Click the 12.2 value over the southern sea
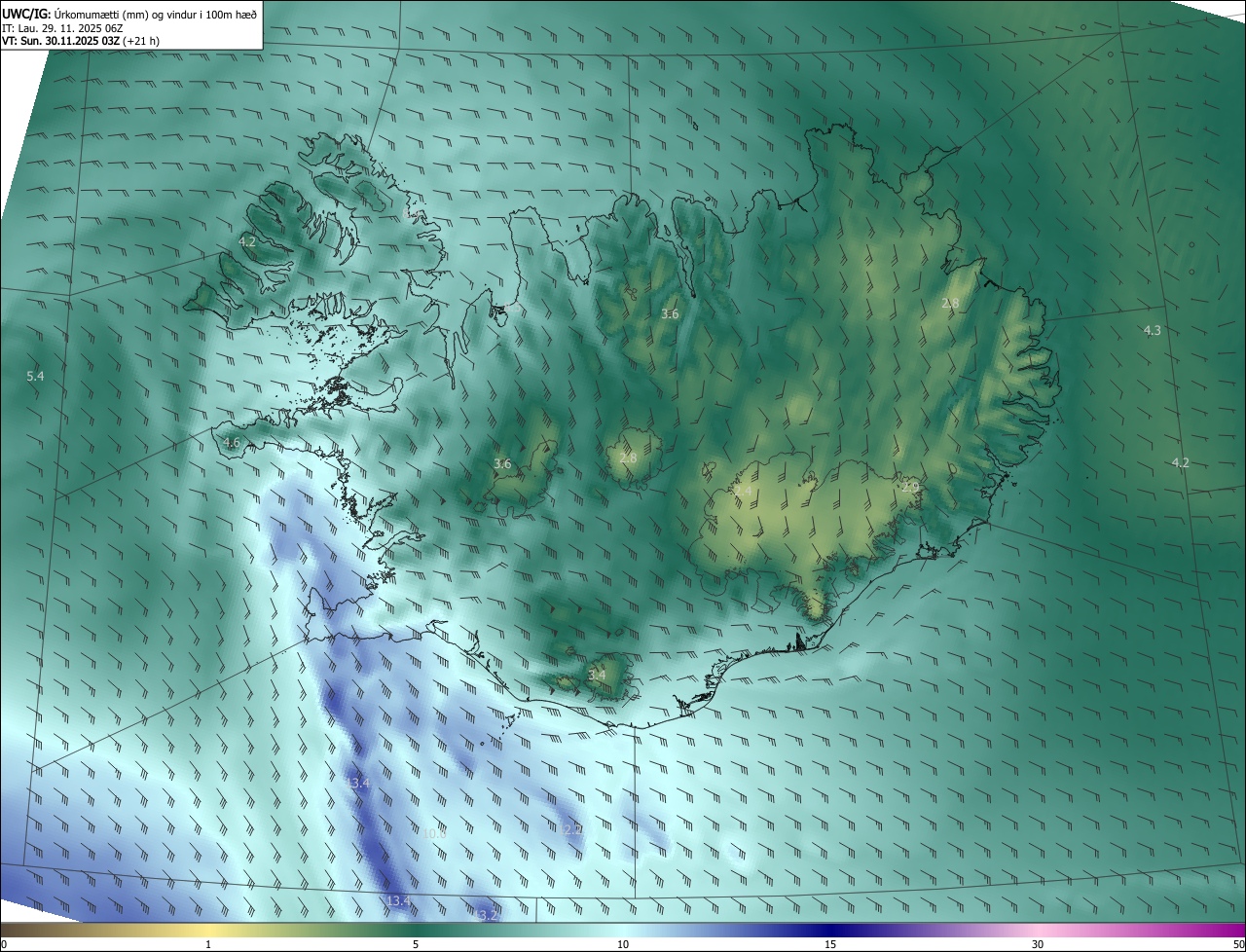1246x952 pixels. coord(572,829)
